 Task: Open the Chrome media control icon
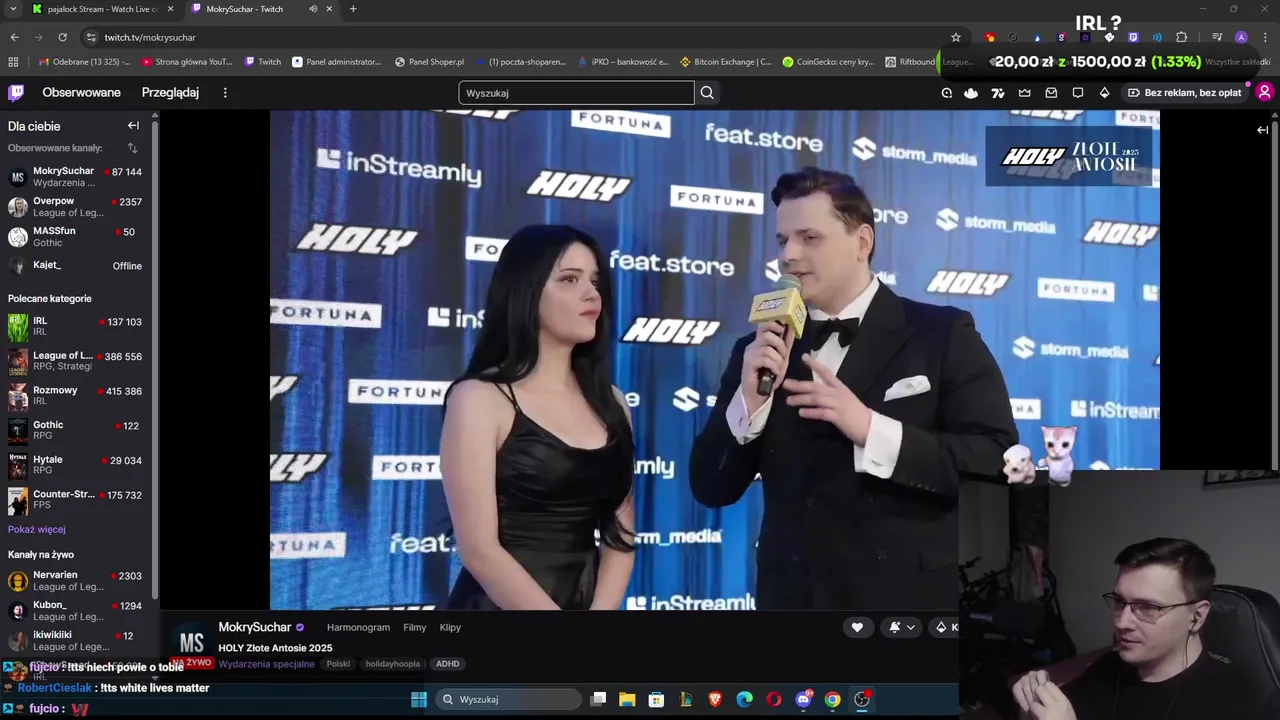click(x=1217, y=37)
